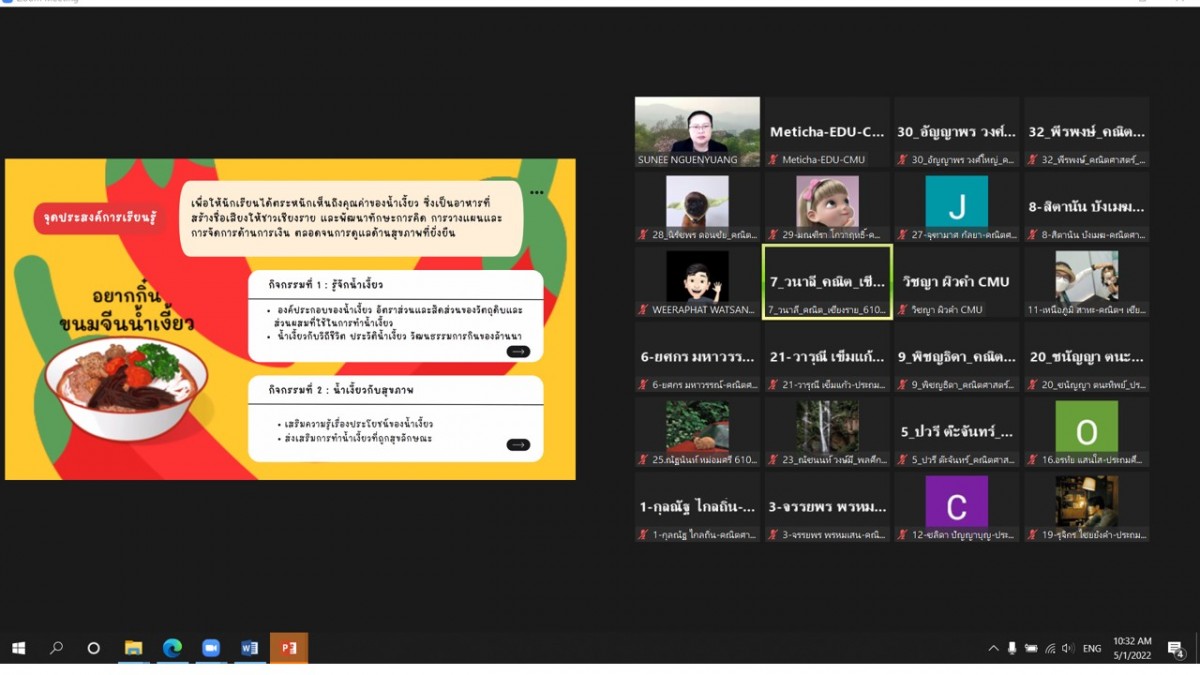Click arrow button in กิจกรรมที่ 2 card
Screen dimensions: 1200x675
click(x=518, y=444)
